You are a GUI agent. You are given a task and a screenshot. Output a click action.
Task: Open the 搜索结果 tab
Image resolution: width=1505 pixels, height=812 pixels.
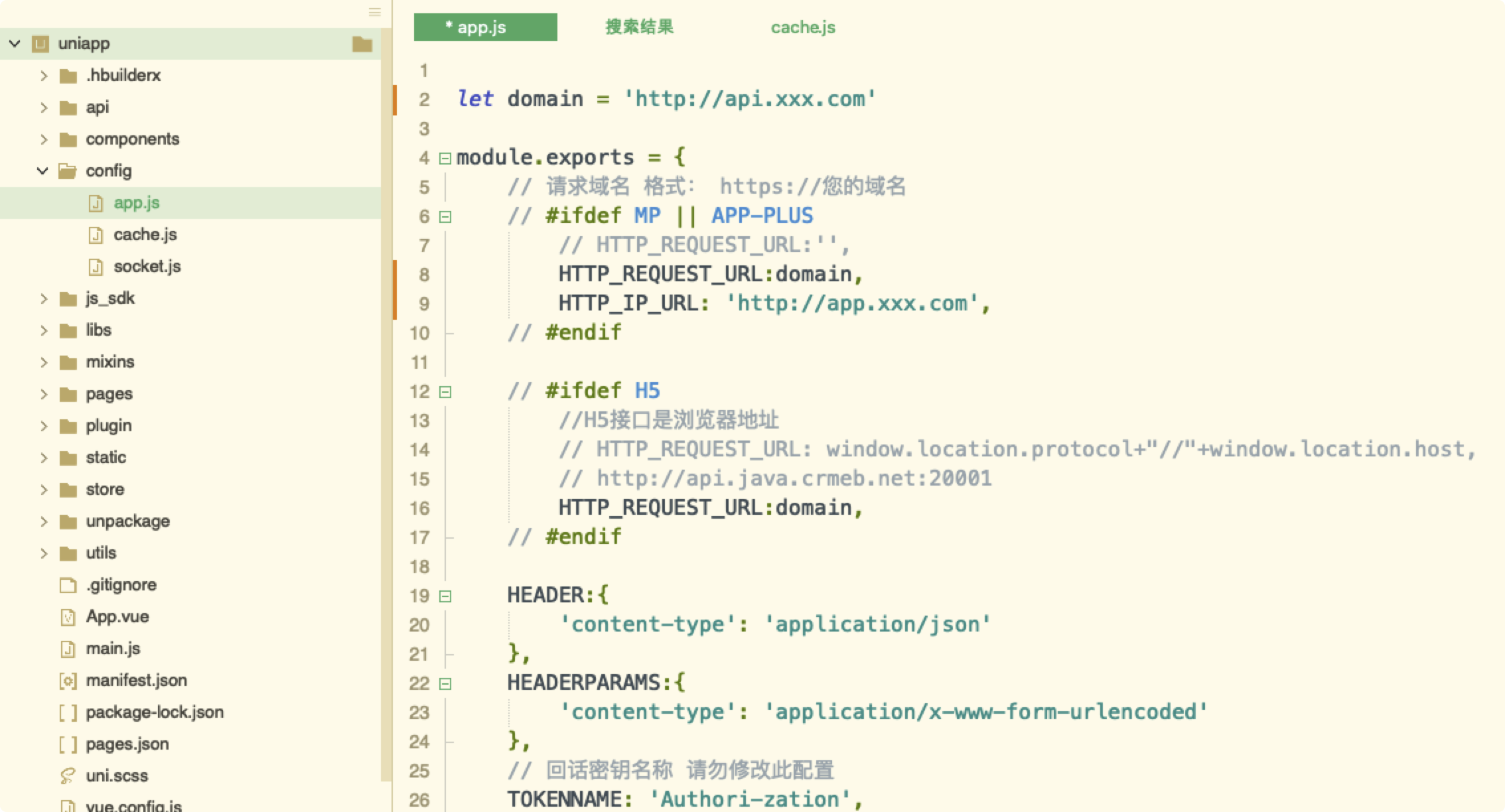(x=640, y=27)
